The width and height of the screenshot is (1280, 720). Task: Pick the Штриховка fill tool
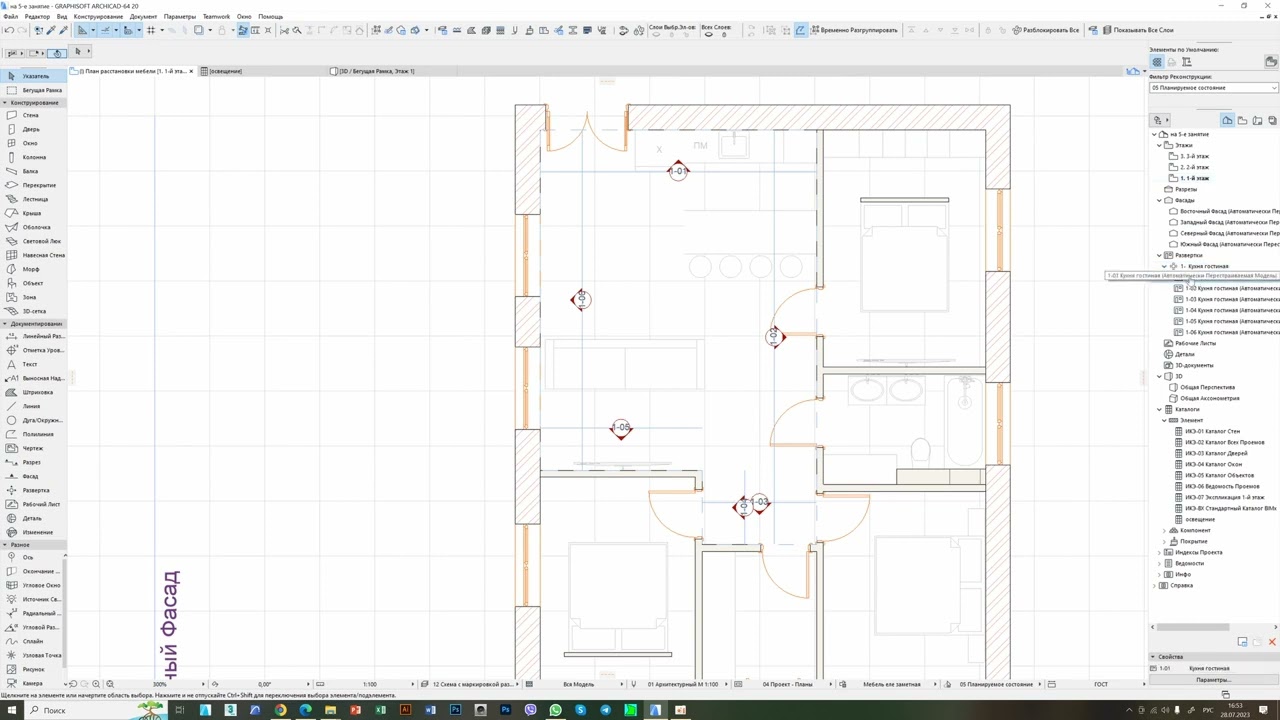point(36,392)
